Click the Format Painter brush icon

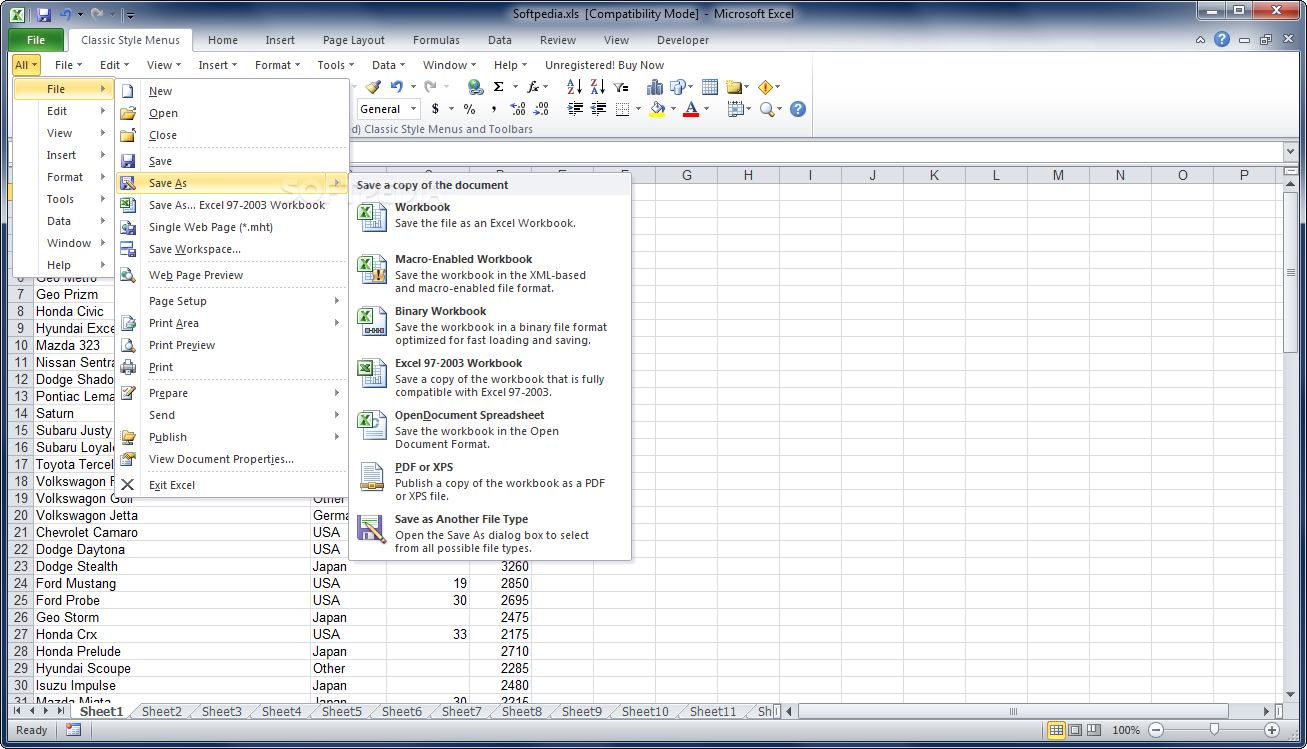(373, 87)
